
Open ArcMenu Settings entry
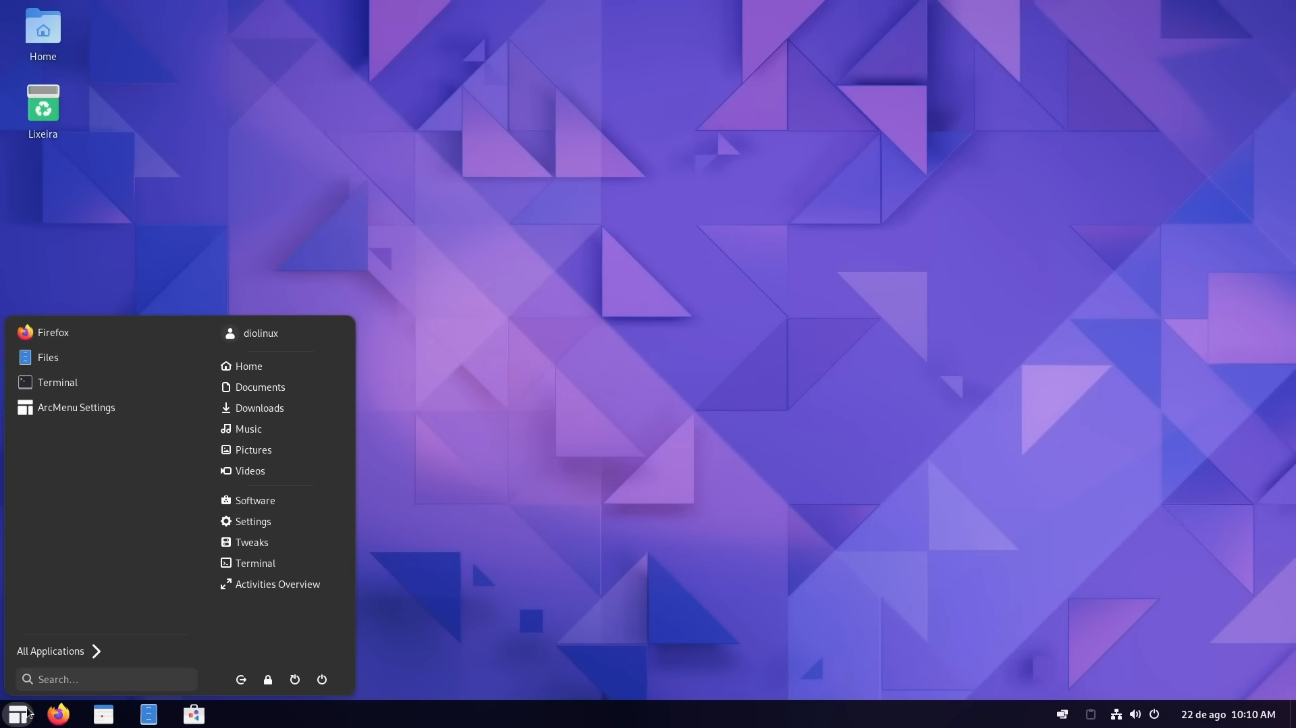click(76, 407)
